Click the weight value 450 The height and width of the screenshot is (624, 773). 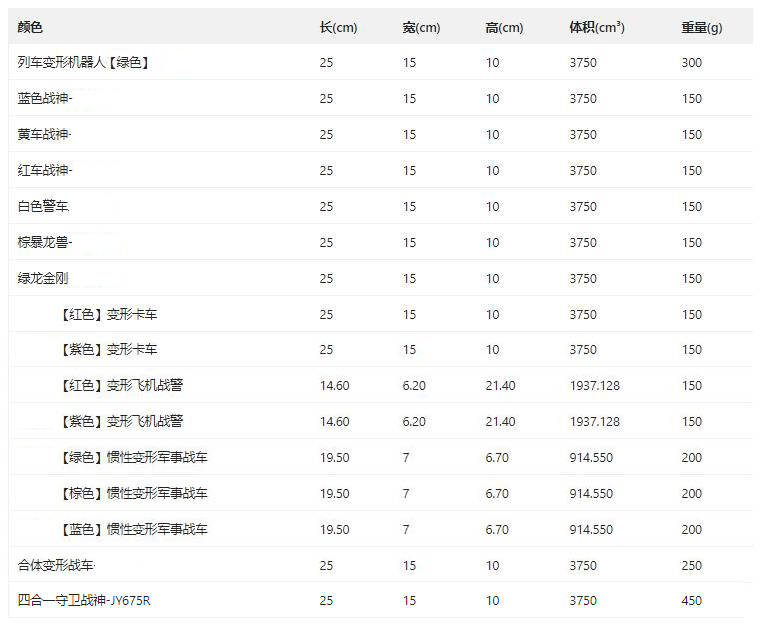tap(692, 602)
